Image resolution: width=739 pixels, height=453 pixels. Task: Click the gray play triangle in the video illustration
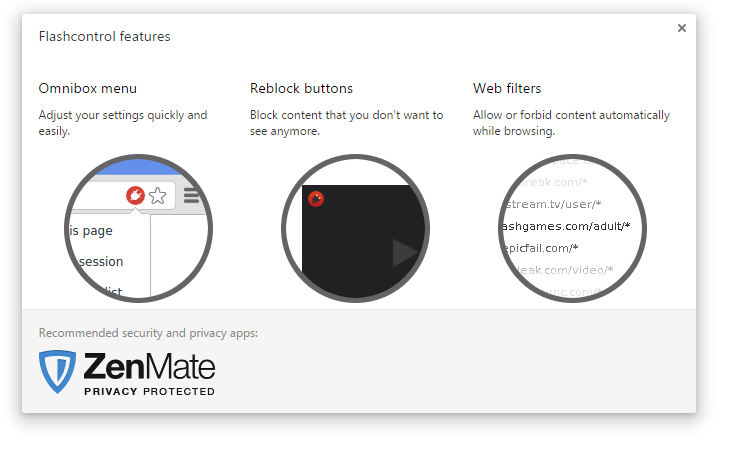pos(404,253)
